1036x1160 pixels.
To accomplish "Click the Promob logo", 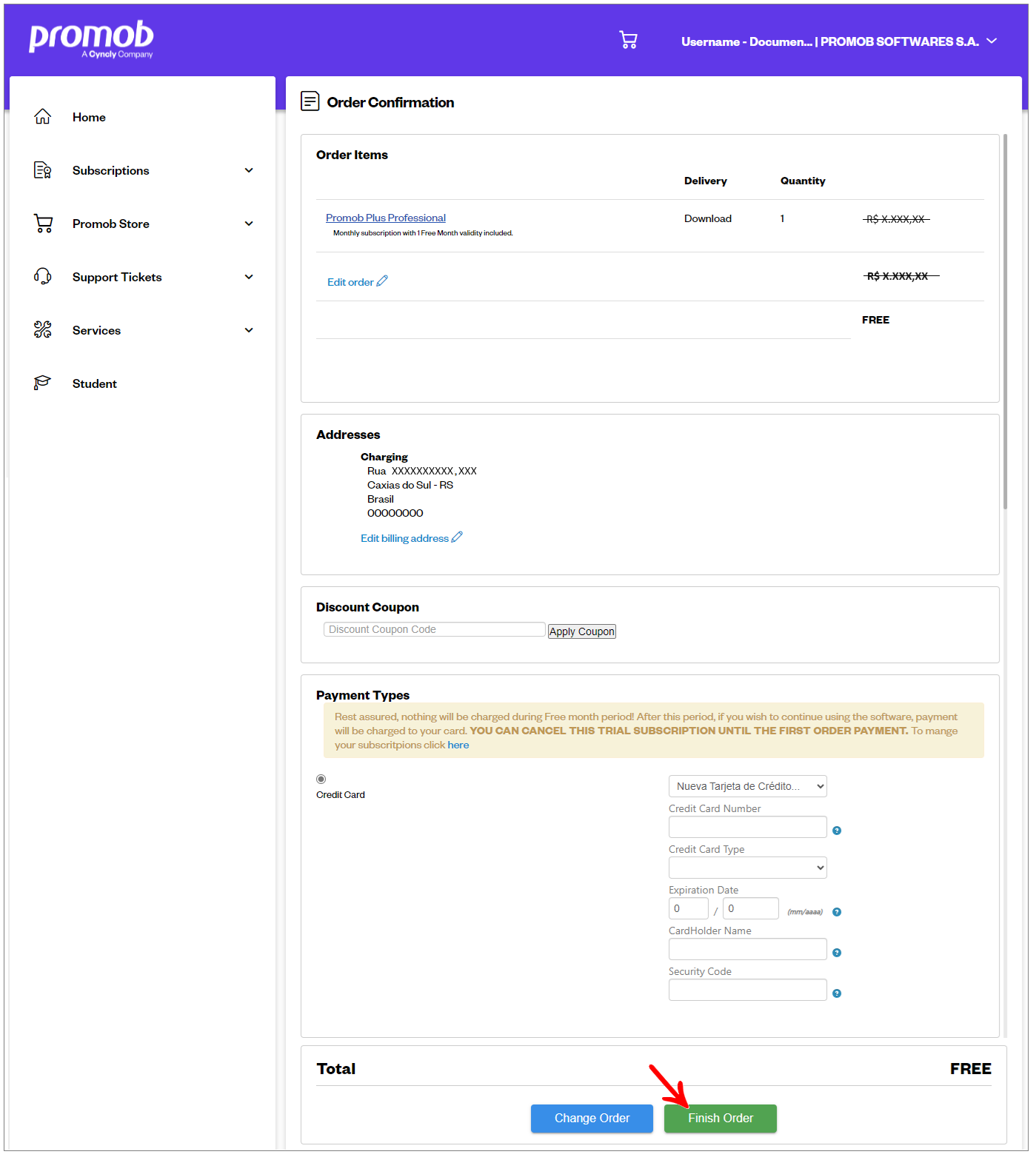I will coord(91,38).
